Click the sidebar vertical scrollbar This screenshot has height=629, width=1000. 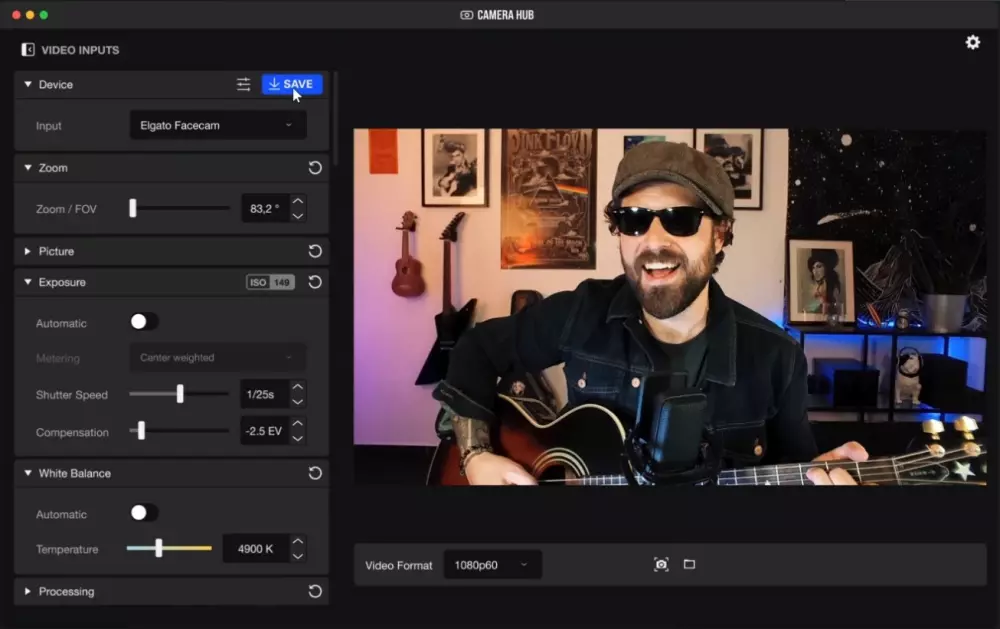pos(335,118)
